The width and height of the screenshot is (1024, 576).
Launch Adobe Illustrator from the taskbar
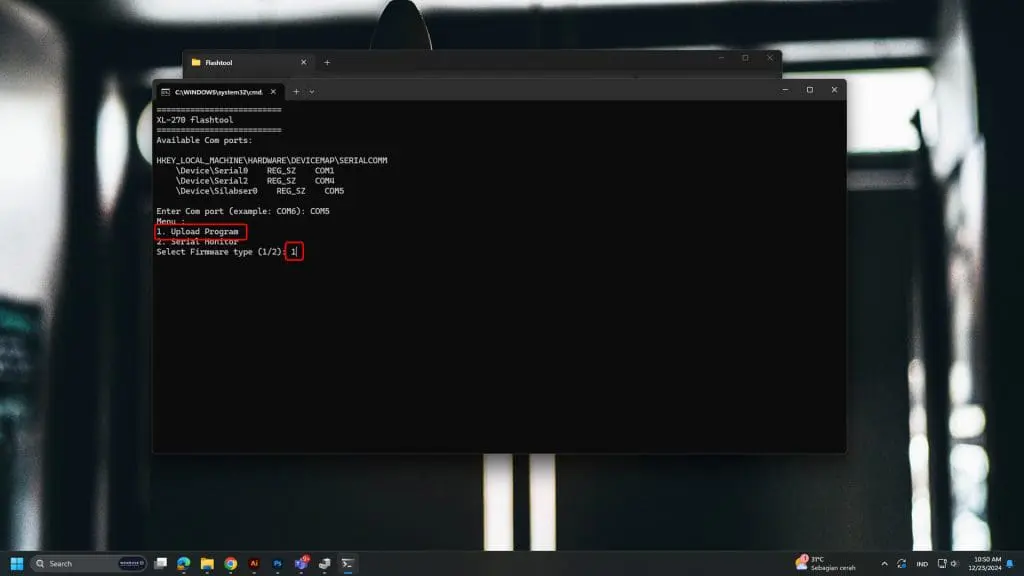click(254, 563)
